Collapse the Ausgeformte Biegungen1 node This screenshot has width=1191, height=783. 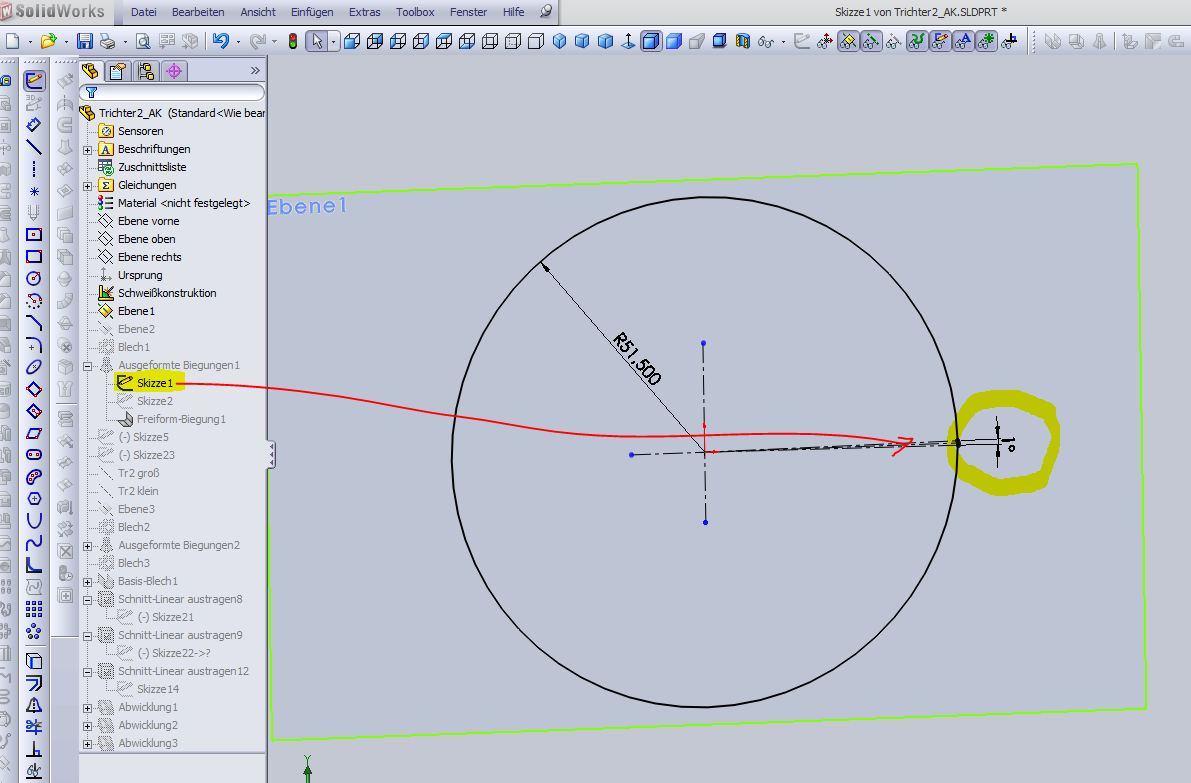pos(88,366)
